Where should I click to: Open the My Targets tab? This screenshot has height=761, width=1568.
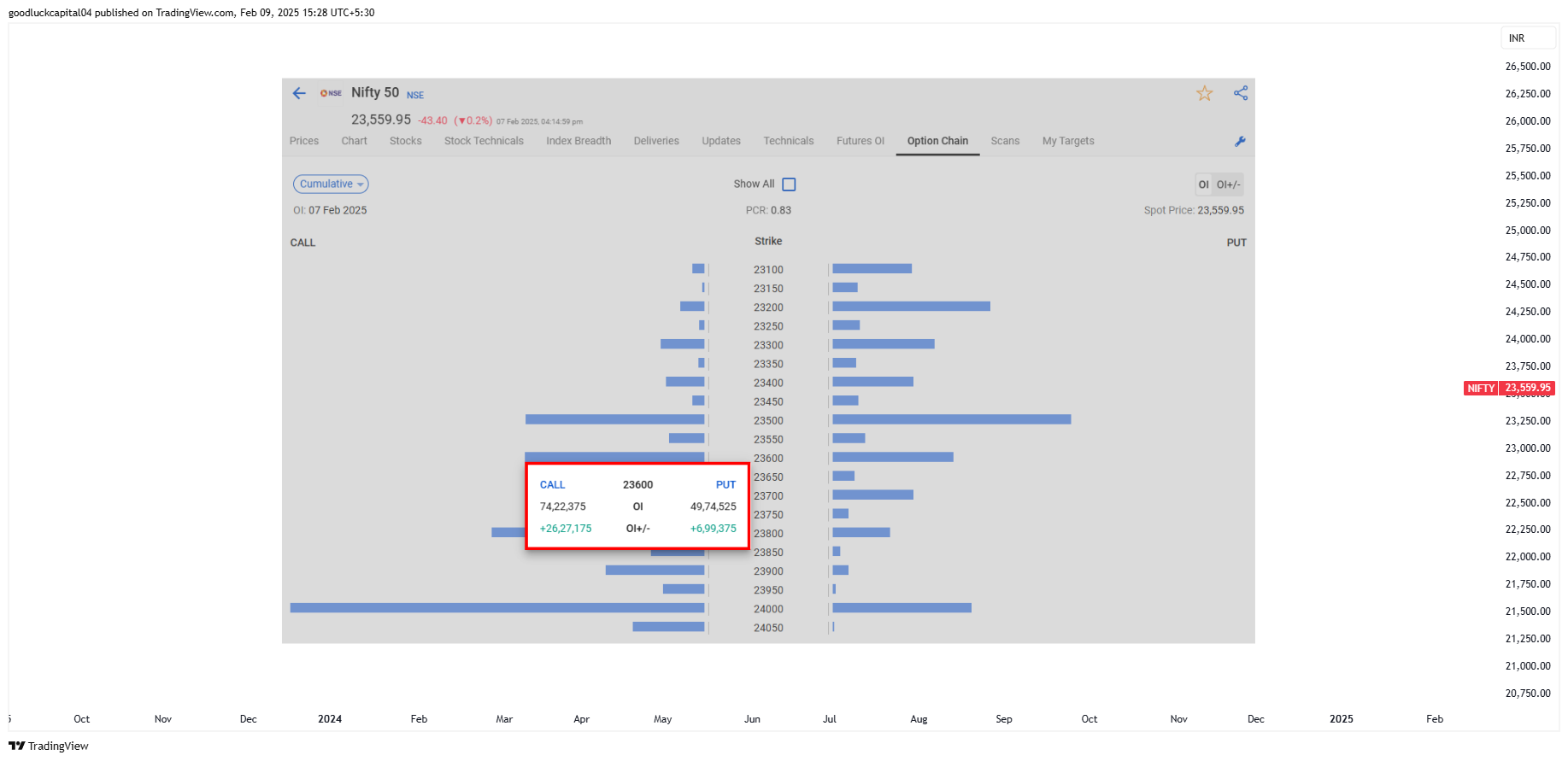point(1068,141)
